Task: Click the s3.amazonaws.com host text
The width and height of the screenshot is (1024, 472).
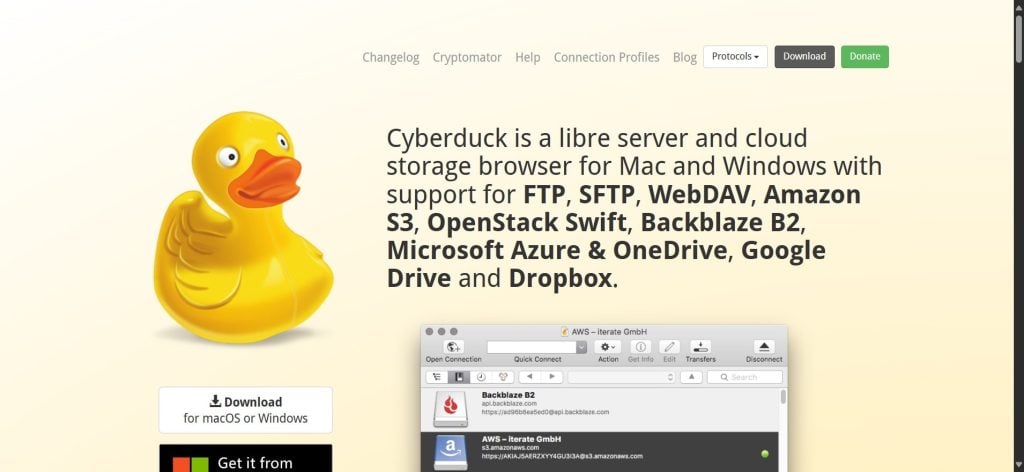Action: tap(510, 447)
